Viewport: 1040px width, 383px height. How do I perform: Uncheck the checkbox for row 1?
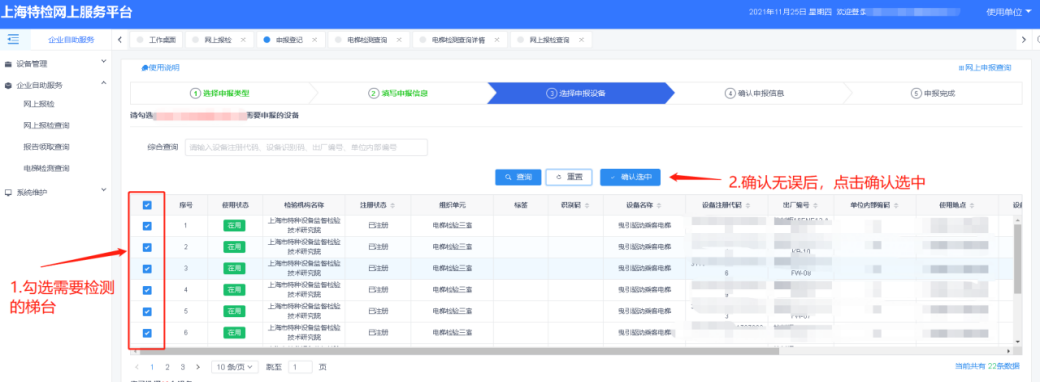[147, 226]
